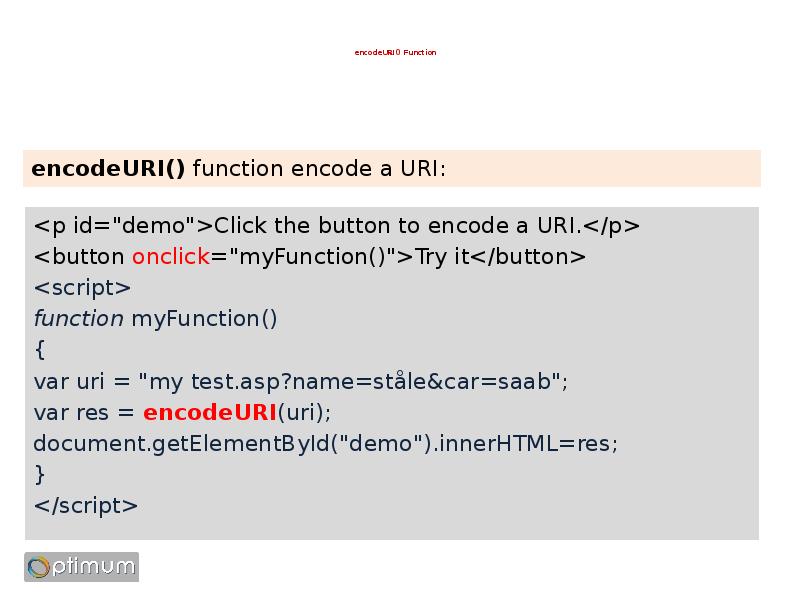The image size is (800, 600).
Task: Click the var res assignment line
Action: [185, 411]
